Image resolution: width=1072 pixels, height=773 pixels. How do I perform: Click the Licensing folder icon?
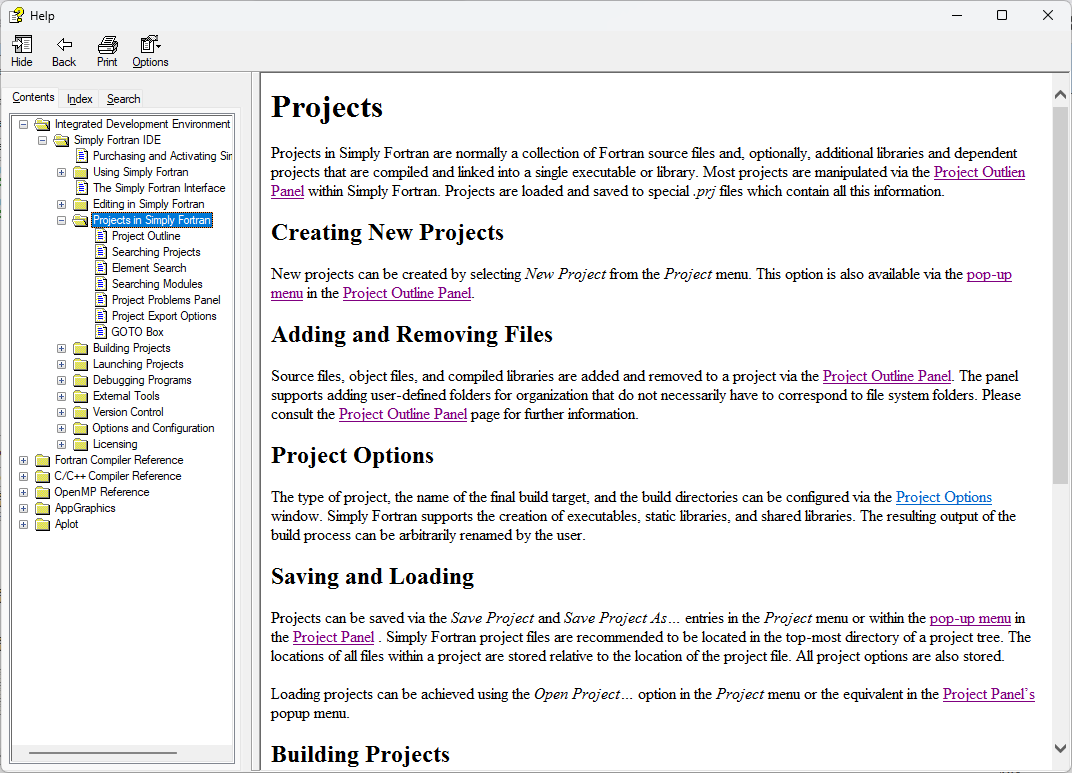click(81, 444)
